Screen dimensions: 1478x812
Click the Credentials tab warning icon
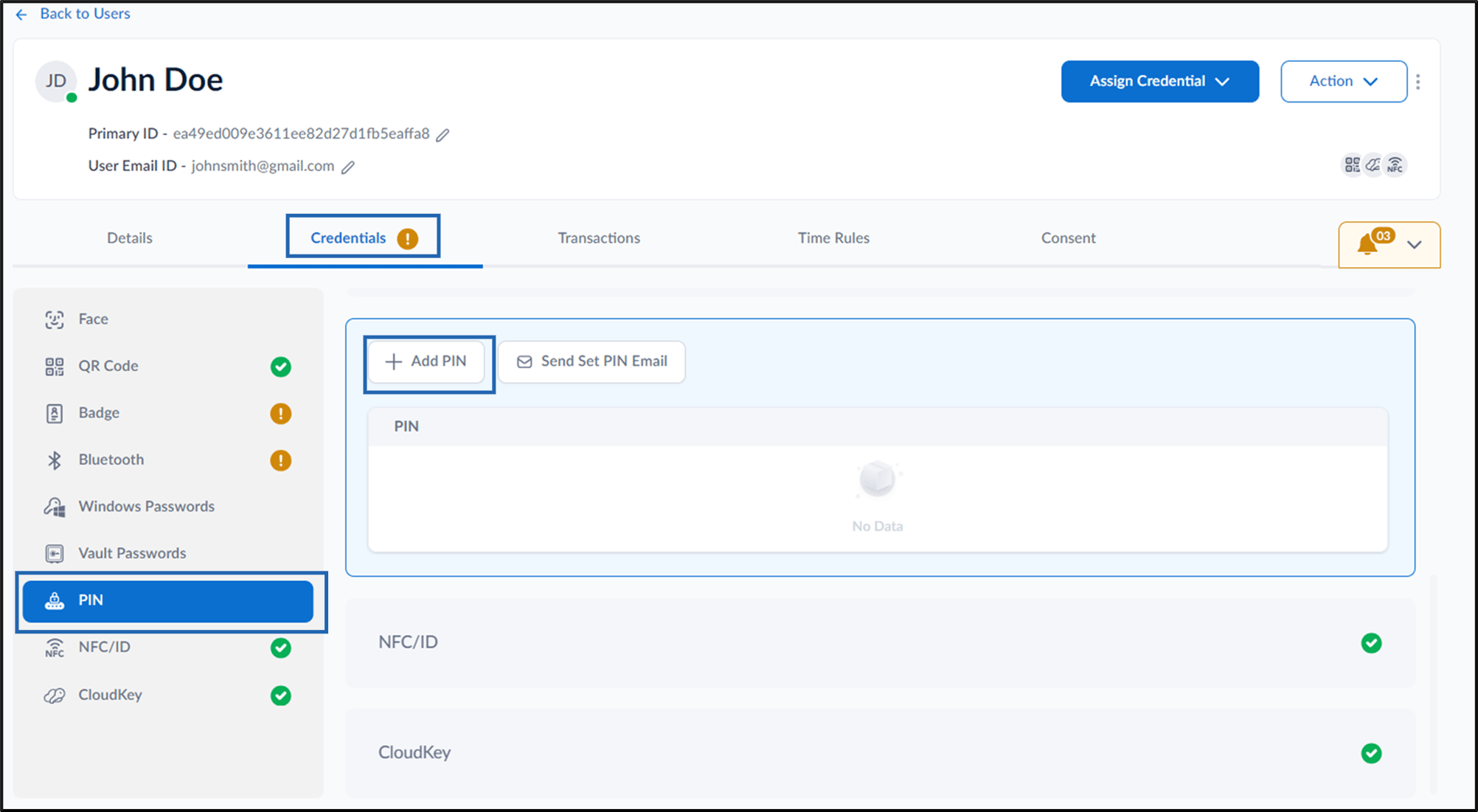tap(407, 238)
